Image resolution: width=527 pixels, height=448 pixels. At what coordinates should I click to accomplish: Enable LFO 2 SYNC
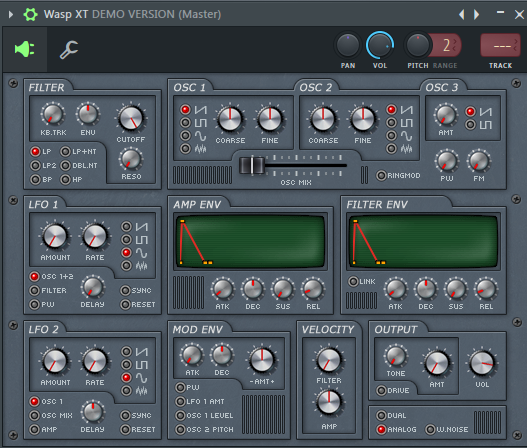click(125, 415)
